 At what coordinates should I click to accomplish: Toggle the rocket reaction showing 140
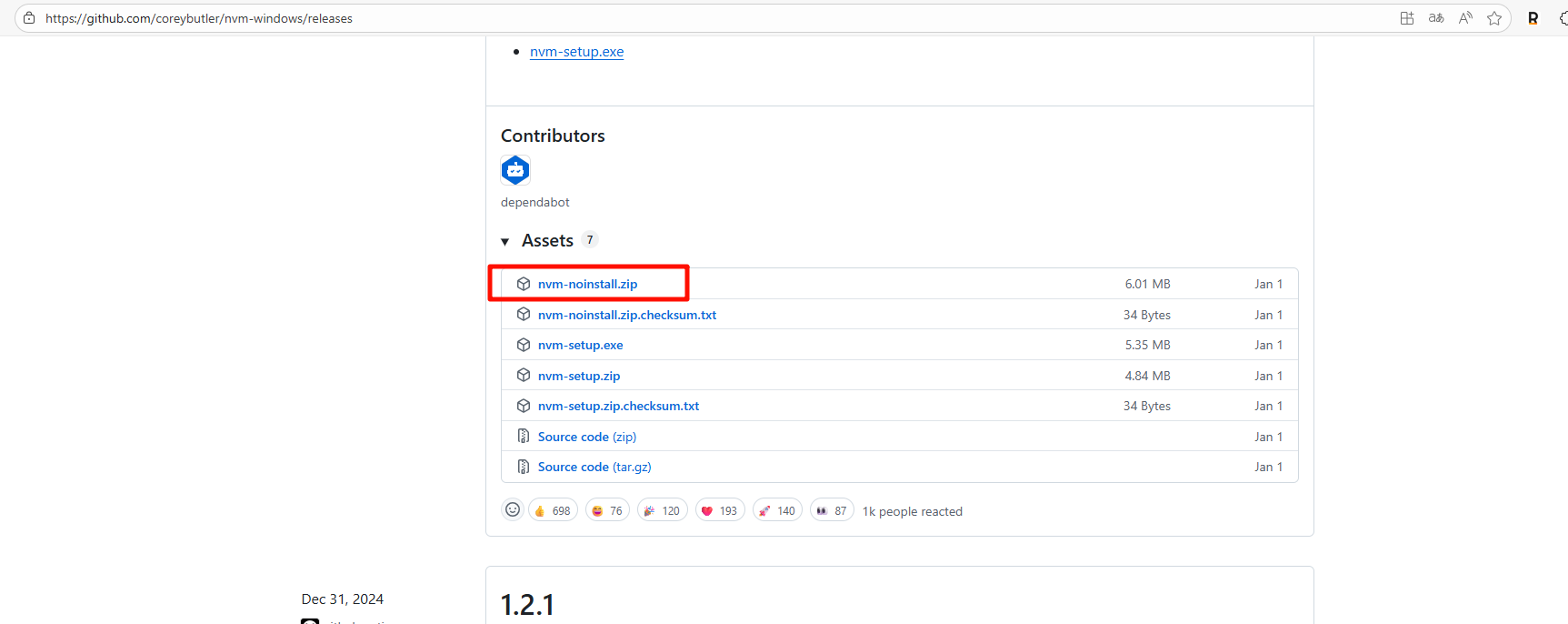[x=776, y=510]
